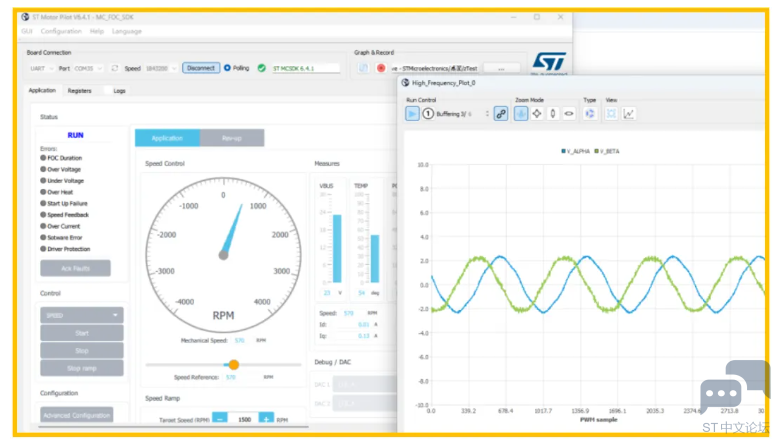Click the Disconnect button
Image resolution: width=779 pixels, height=443 pixels.
click(x=201, y=68)
